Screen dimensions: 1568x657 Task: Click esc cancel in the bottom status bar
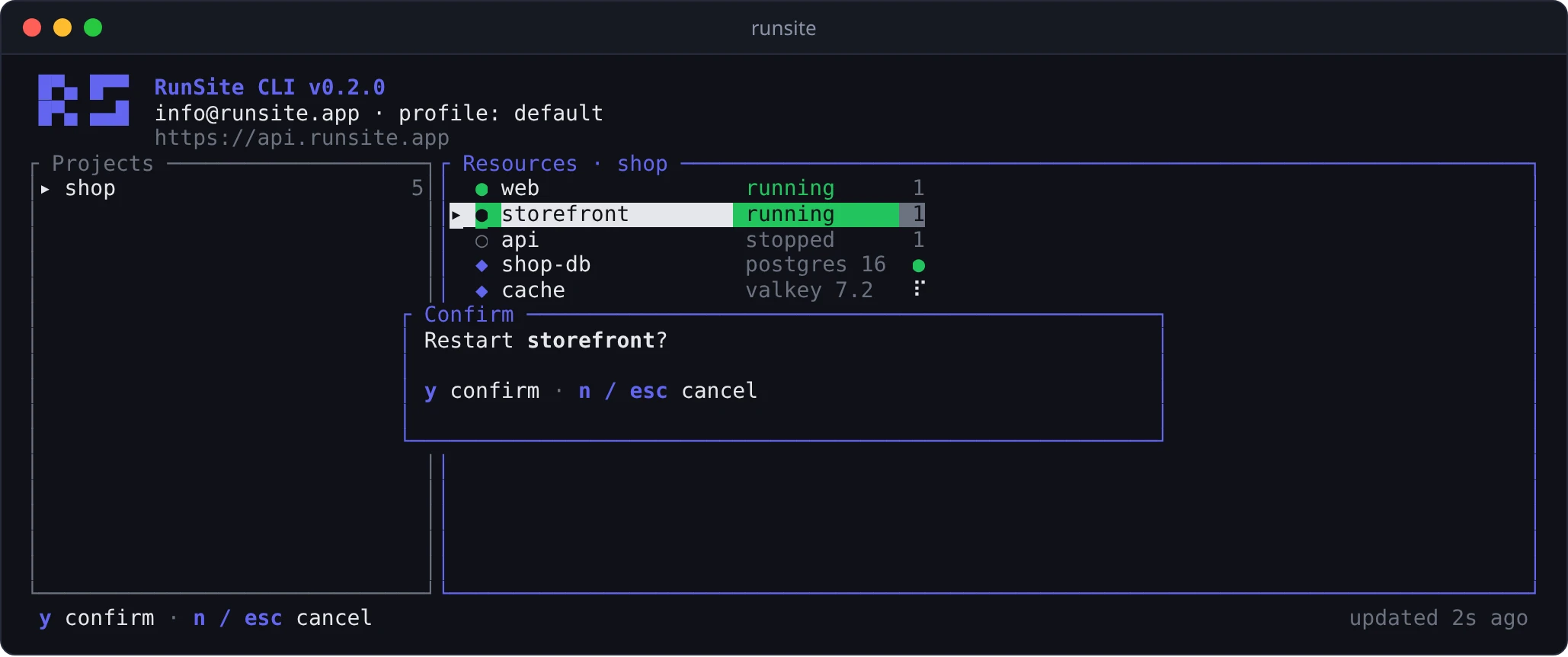308,618
